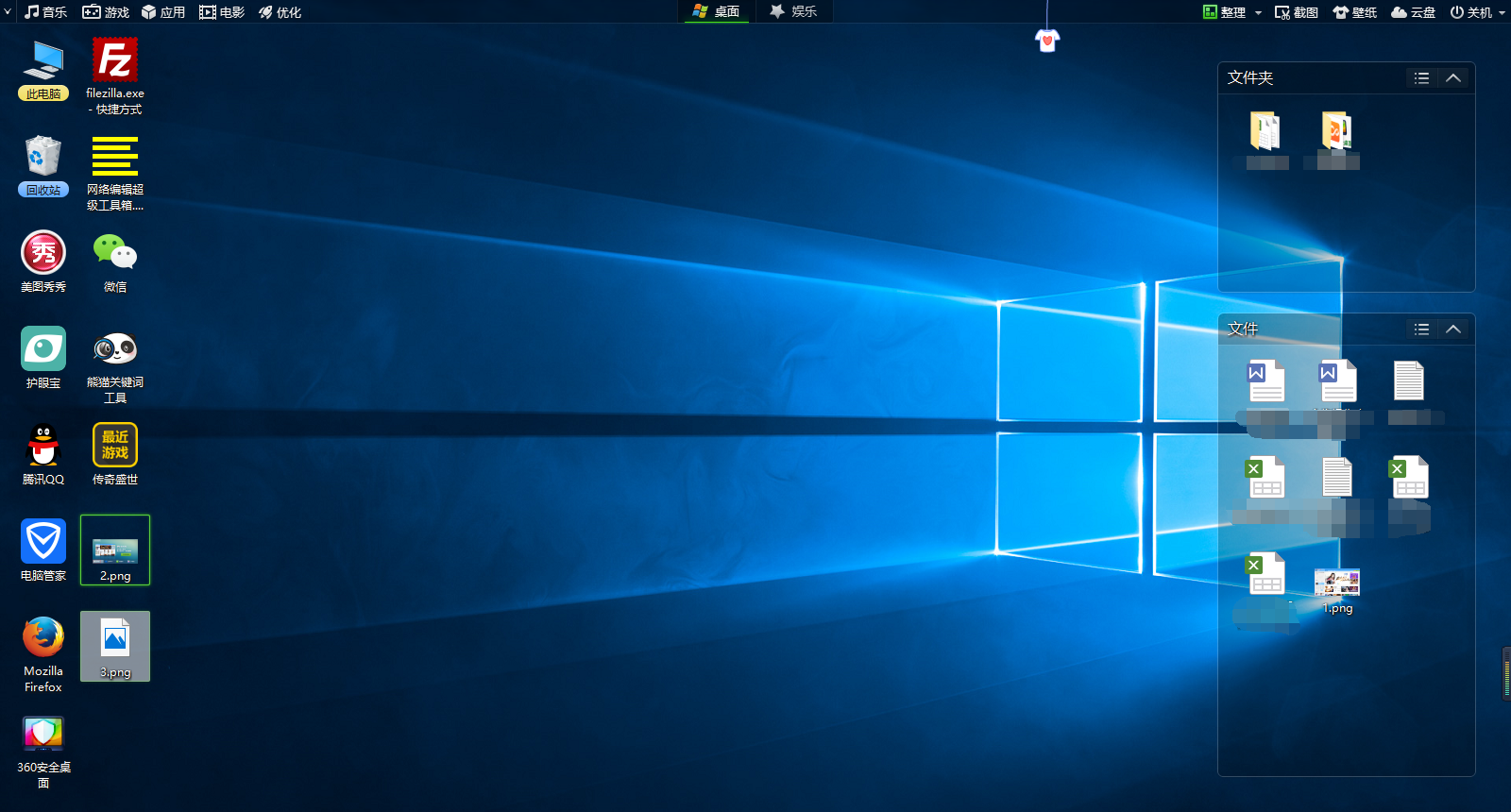The width and height of the screenshot is (1511, 812).
Task: Open the FileZilla shortcut icon
Action: (115, 61)
